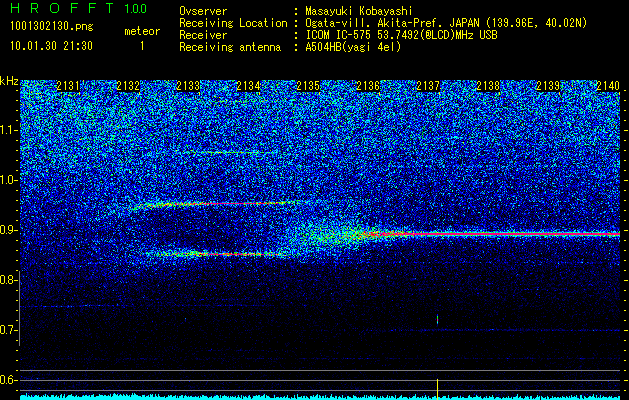Screen dimensions: 629x400
Task: Click the 2138 time axis label
Action: point(488,85)
